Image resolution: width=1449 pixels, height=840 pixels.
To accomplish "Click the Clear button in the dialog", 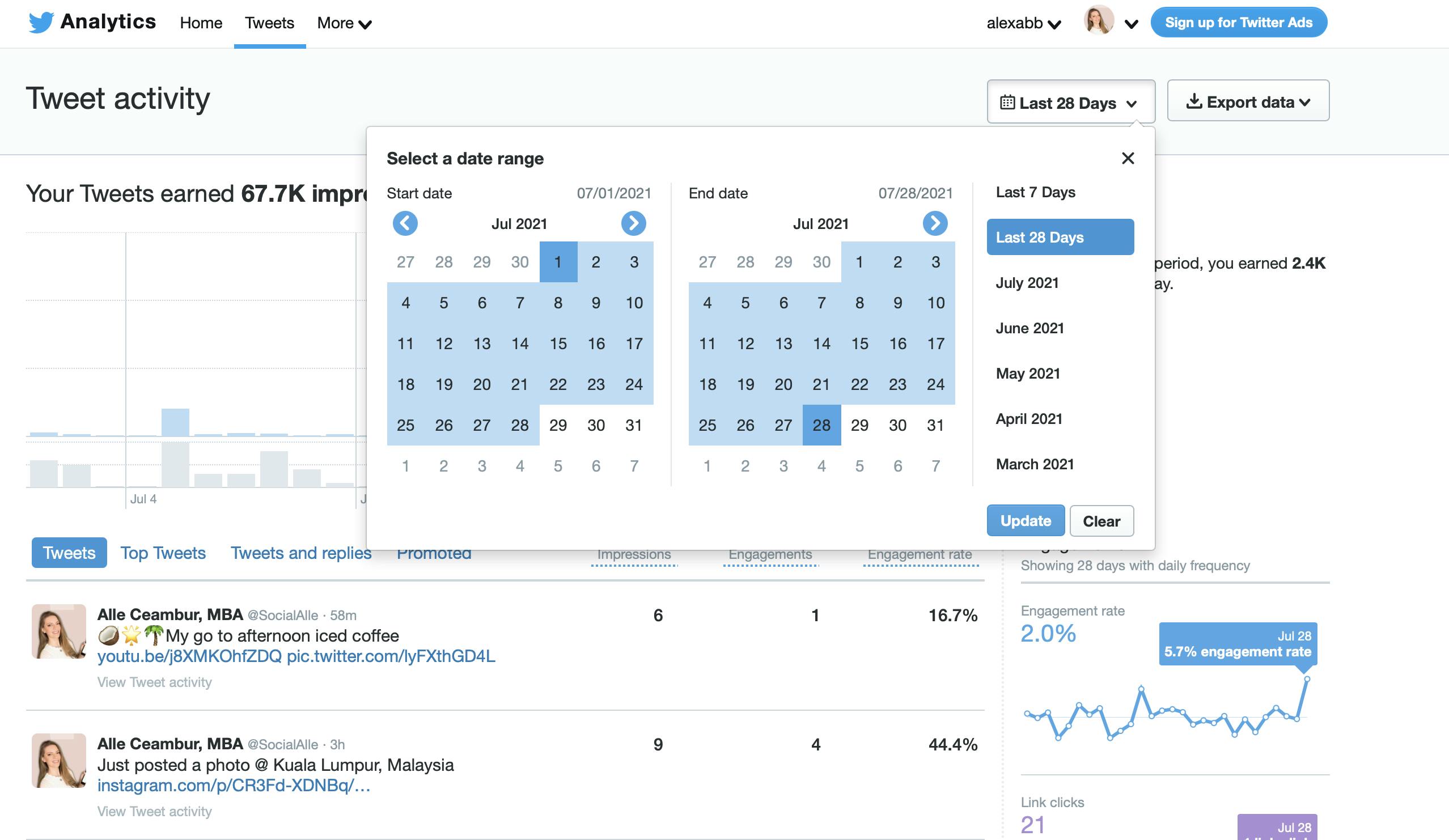I will point(1101,520).
